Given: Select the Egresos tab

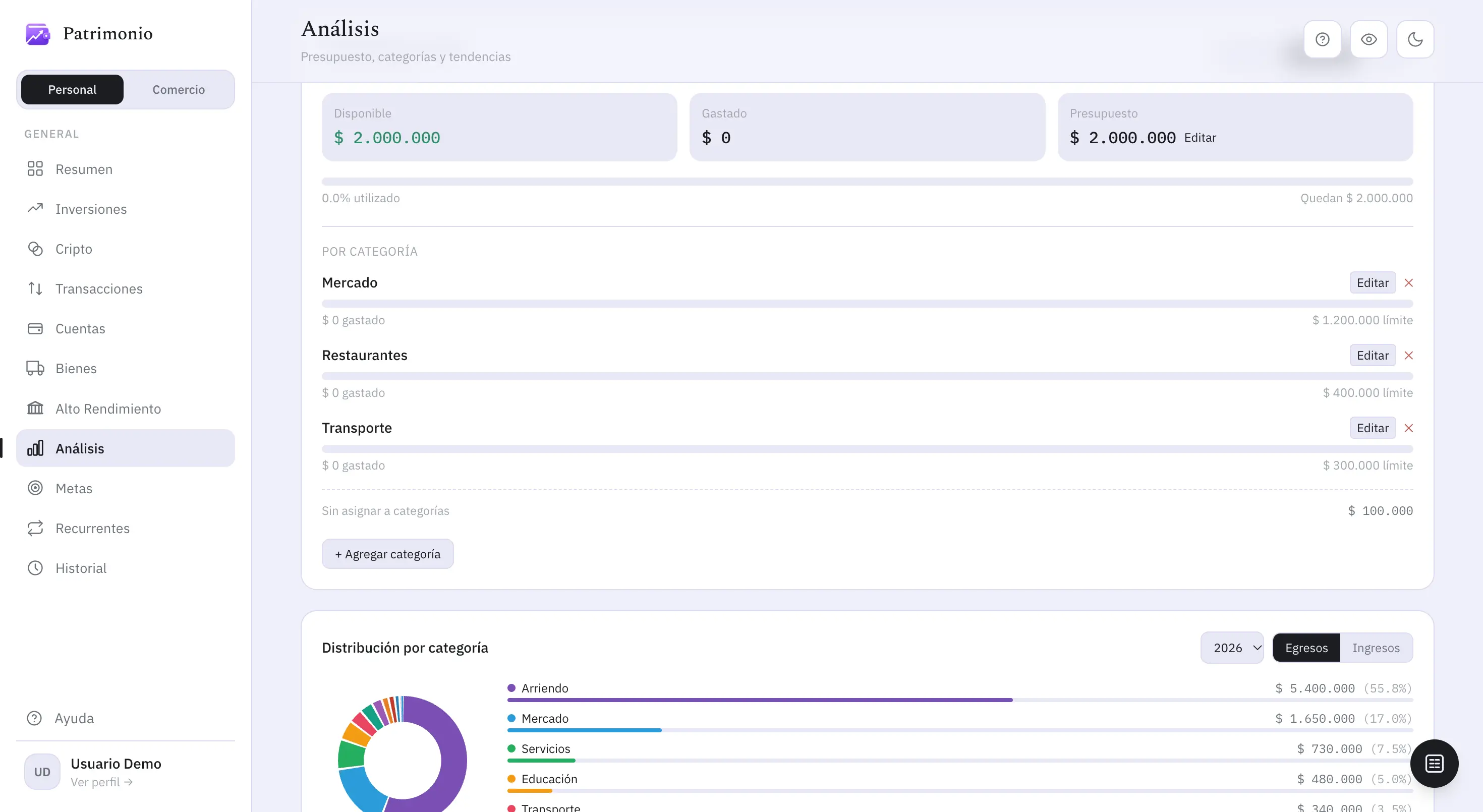Looking at the screenshot, I should pos(1306,648).
